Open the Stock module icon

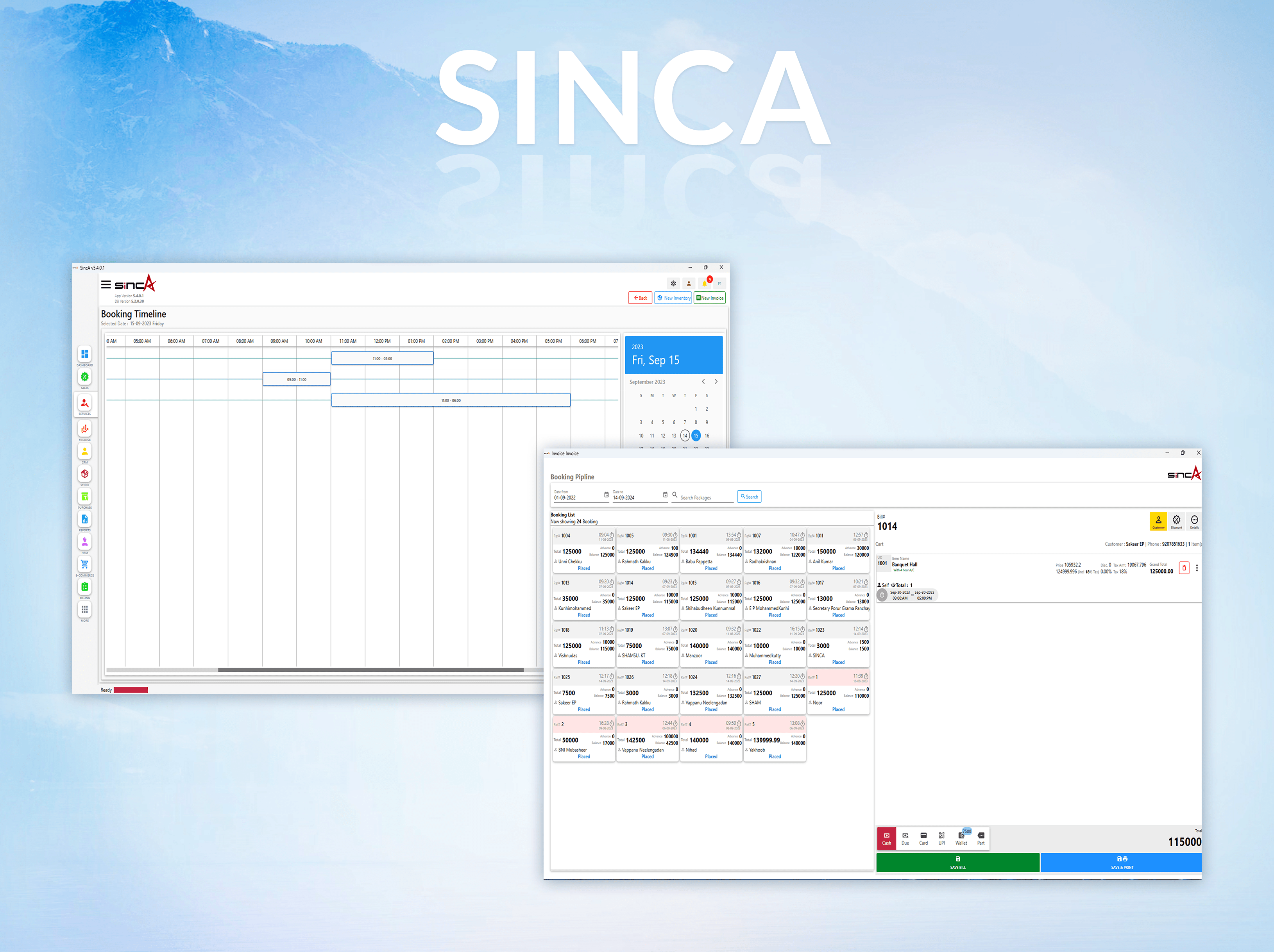point(85,474)
